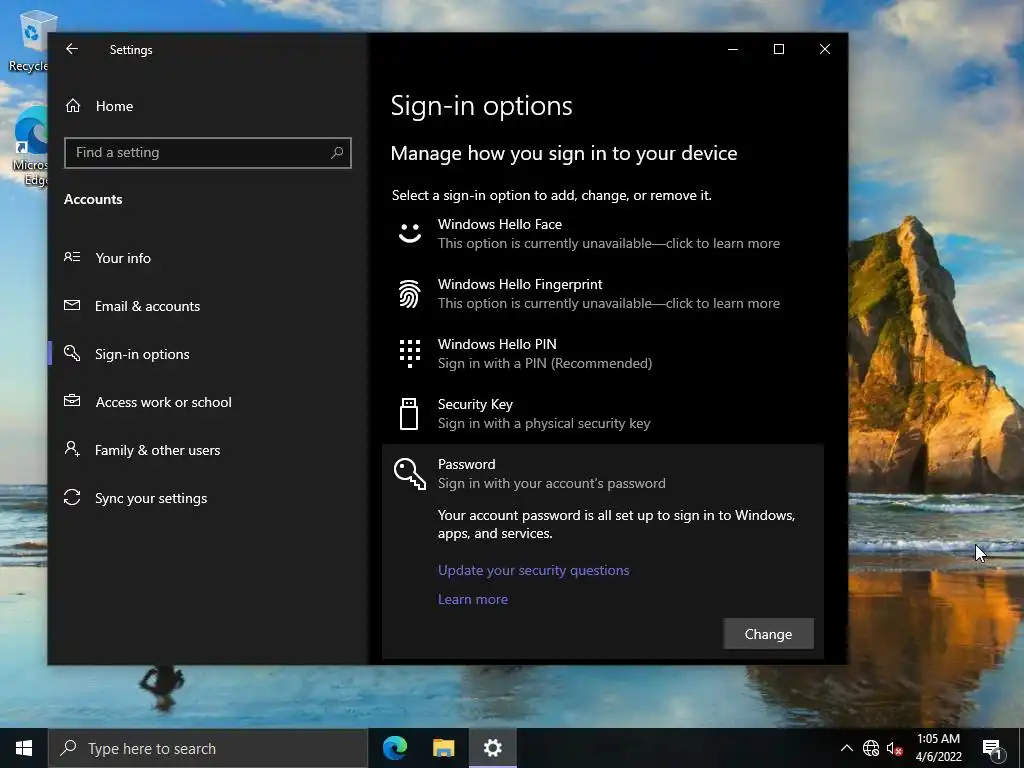This screenshot has width=1024, height=768.
Task: Click the magnifier icon in Find a setting
Action: (x=337, y=153)
